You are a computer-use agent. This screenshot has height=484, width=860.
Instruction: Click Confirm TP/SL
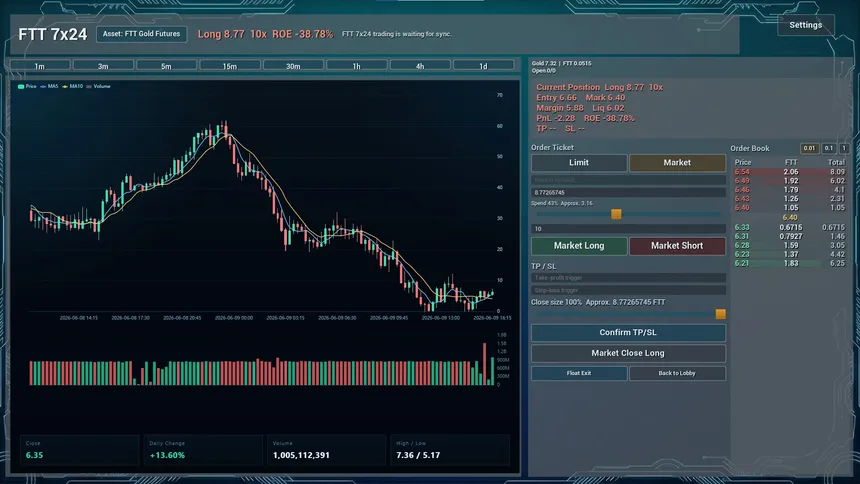628,333
